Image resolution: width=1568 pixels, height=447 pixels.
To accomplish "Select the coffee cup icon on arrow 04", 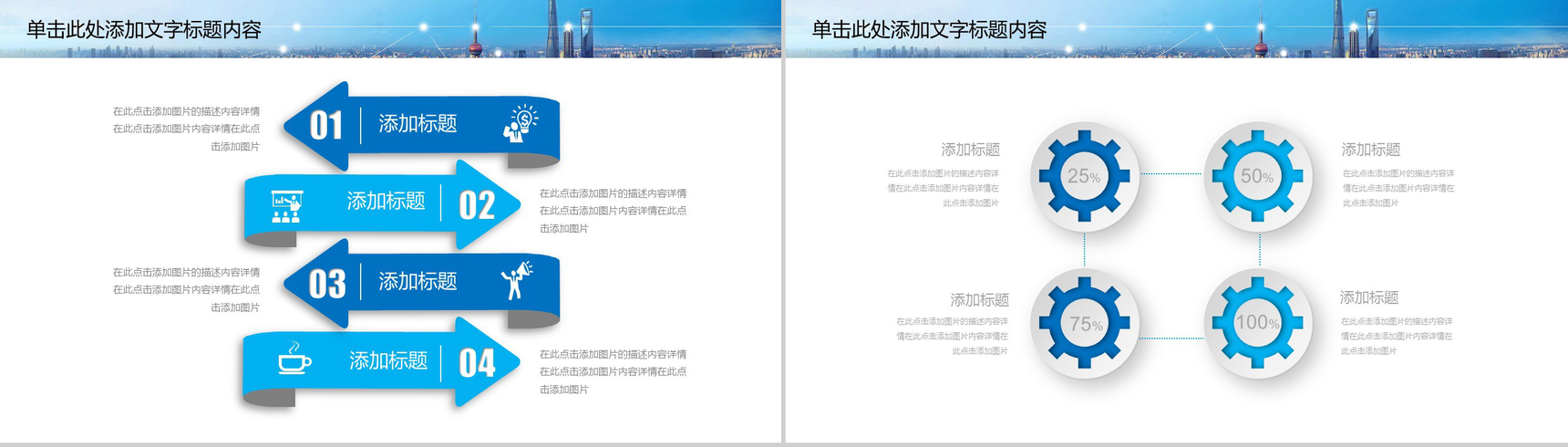I will [x=294, y=359].
